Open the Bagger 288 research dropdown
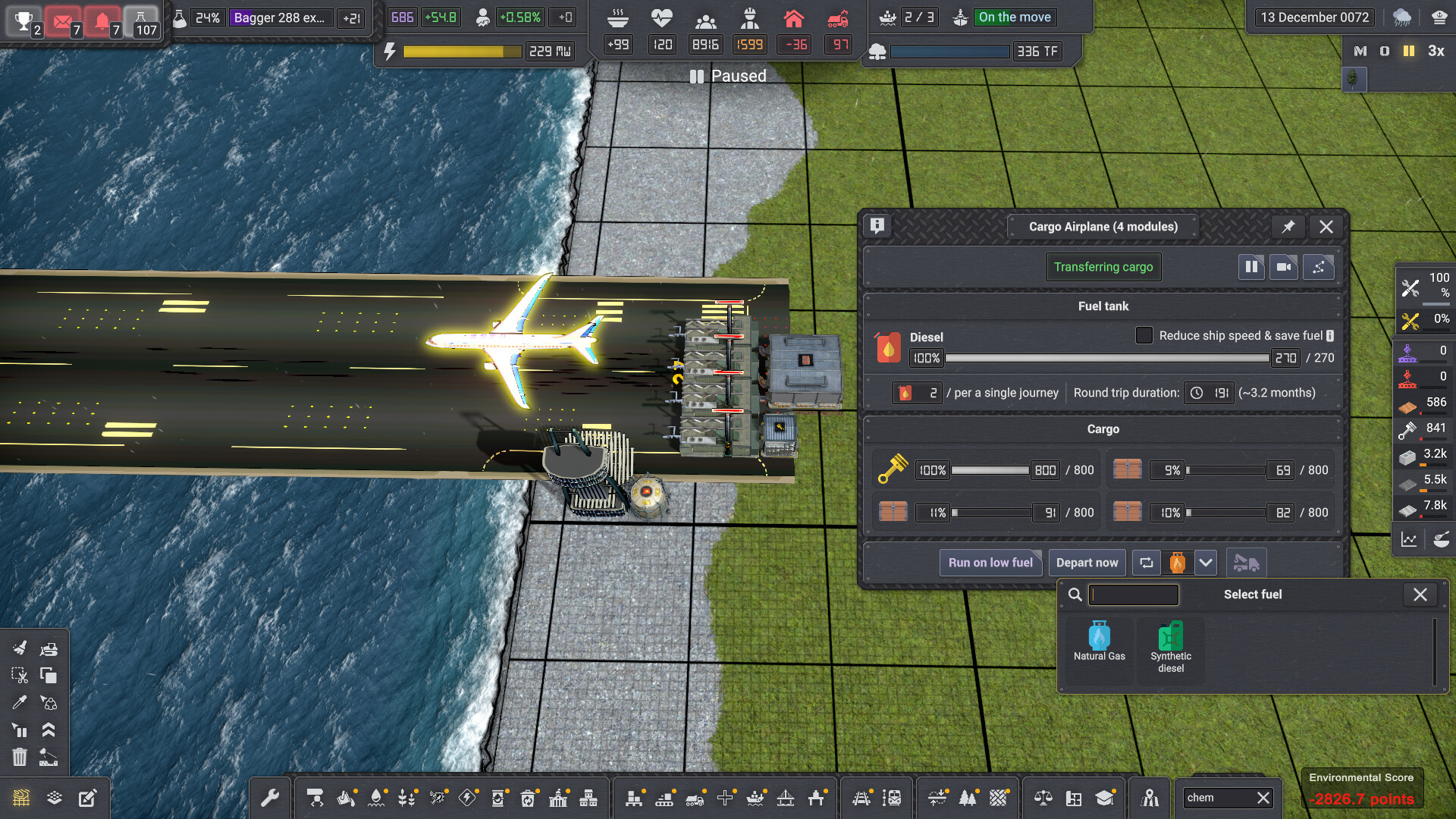The image size is (1456, 819). tap(280, 17)
